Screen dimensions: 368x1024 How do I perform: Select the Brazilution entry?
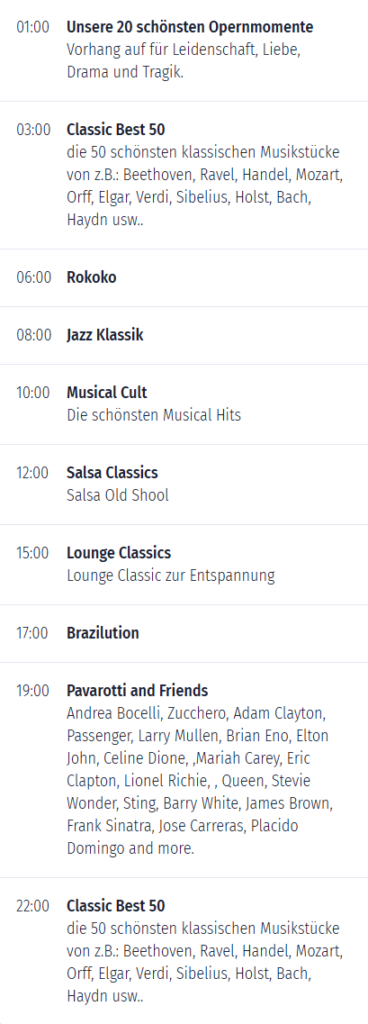click(x=102, y=633)
